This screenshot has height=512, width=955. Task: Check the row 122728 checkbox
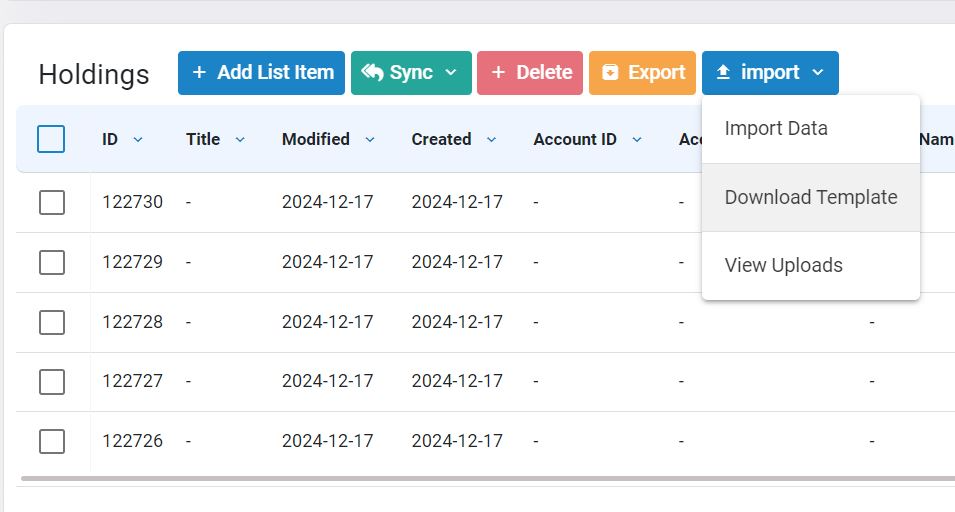click(x=52, y=322)
